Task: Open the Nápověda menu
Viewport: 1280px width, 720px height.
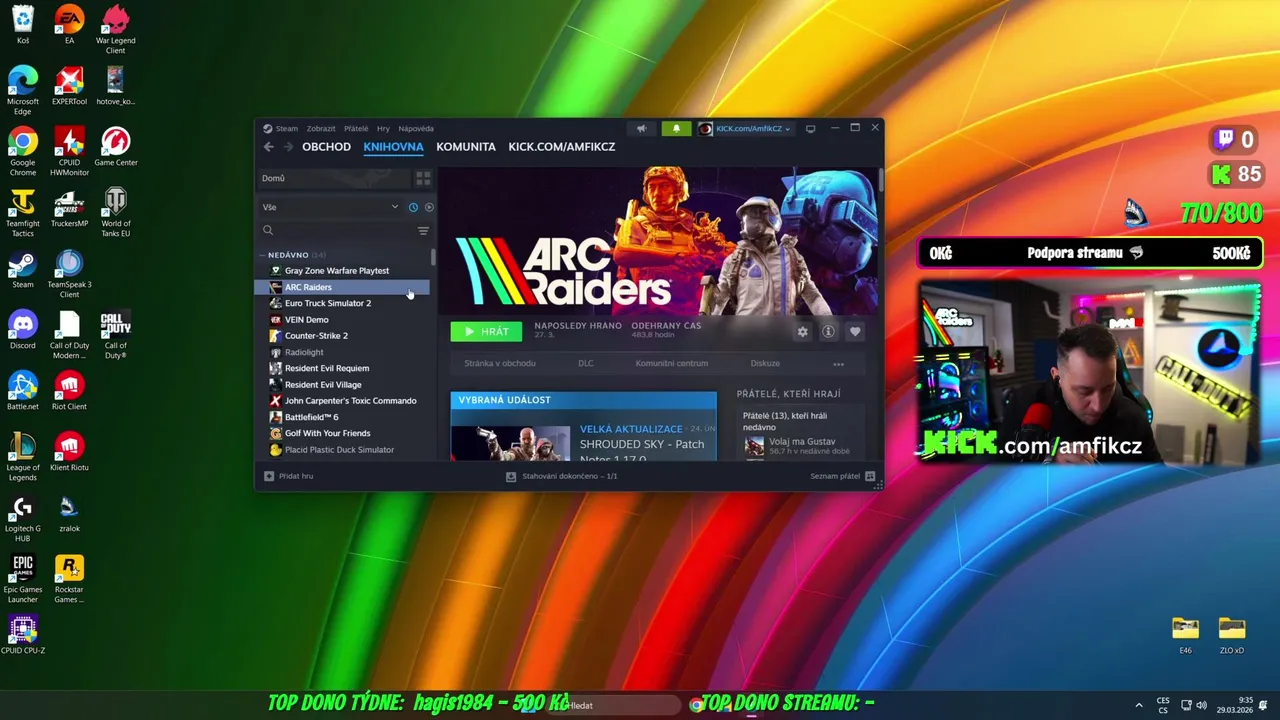Action: (416, 128)
